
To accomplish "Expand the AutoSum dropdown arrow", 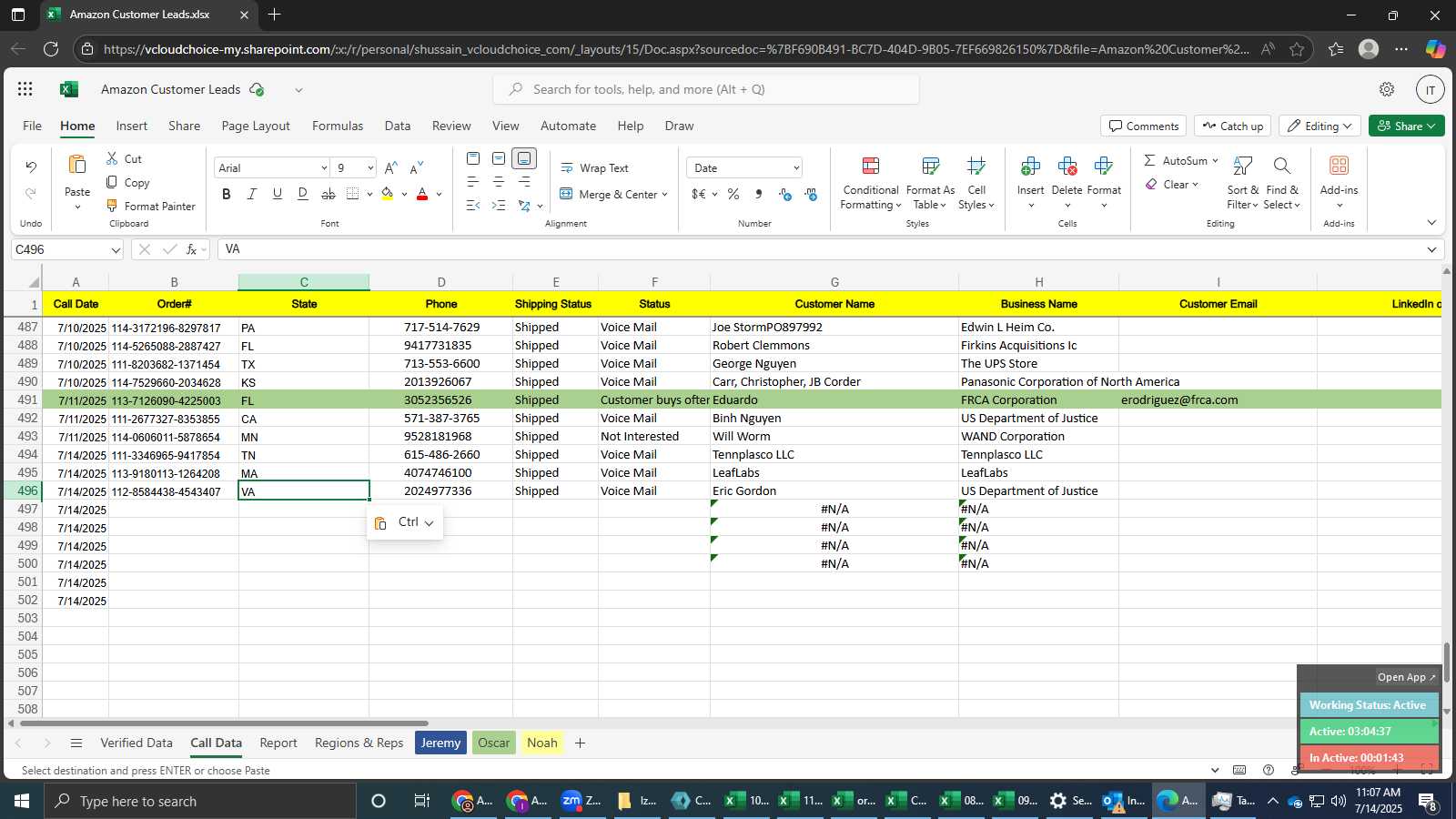I will (x=1215, y=160).
